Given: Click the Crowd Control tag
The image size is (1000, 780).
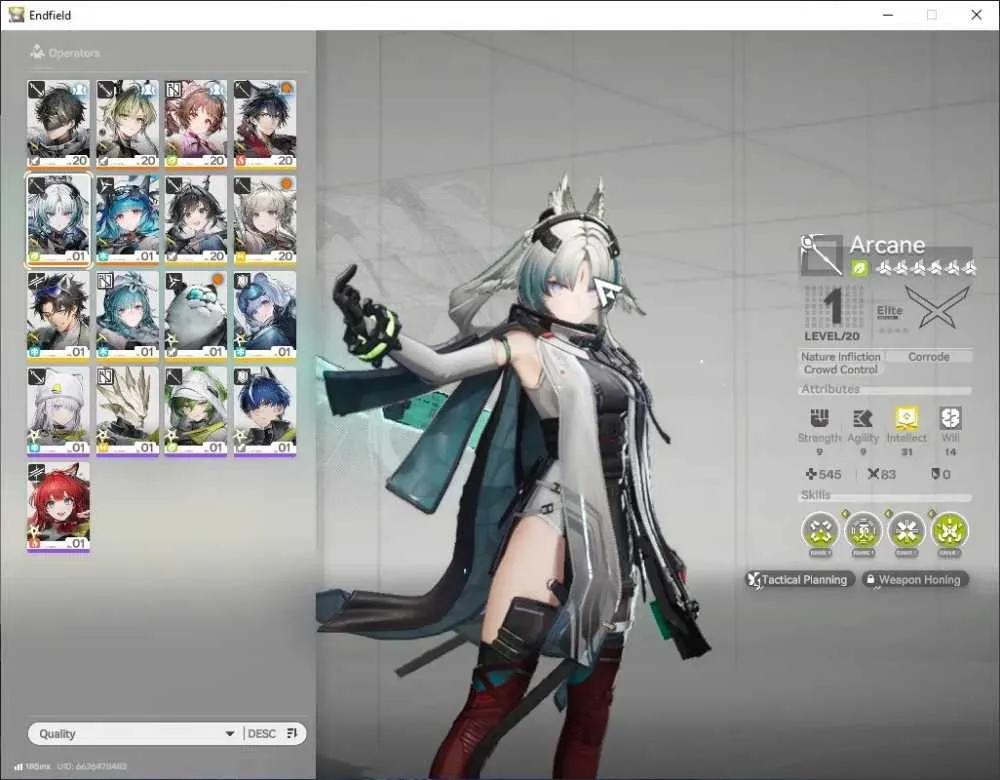Looking at the screenshot, I should pyautogui.click(x=841, y=369).
